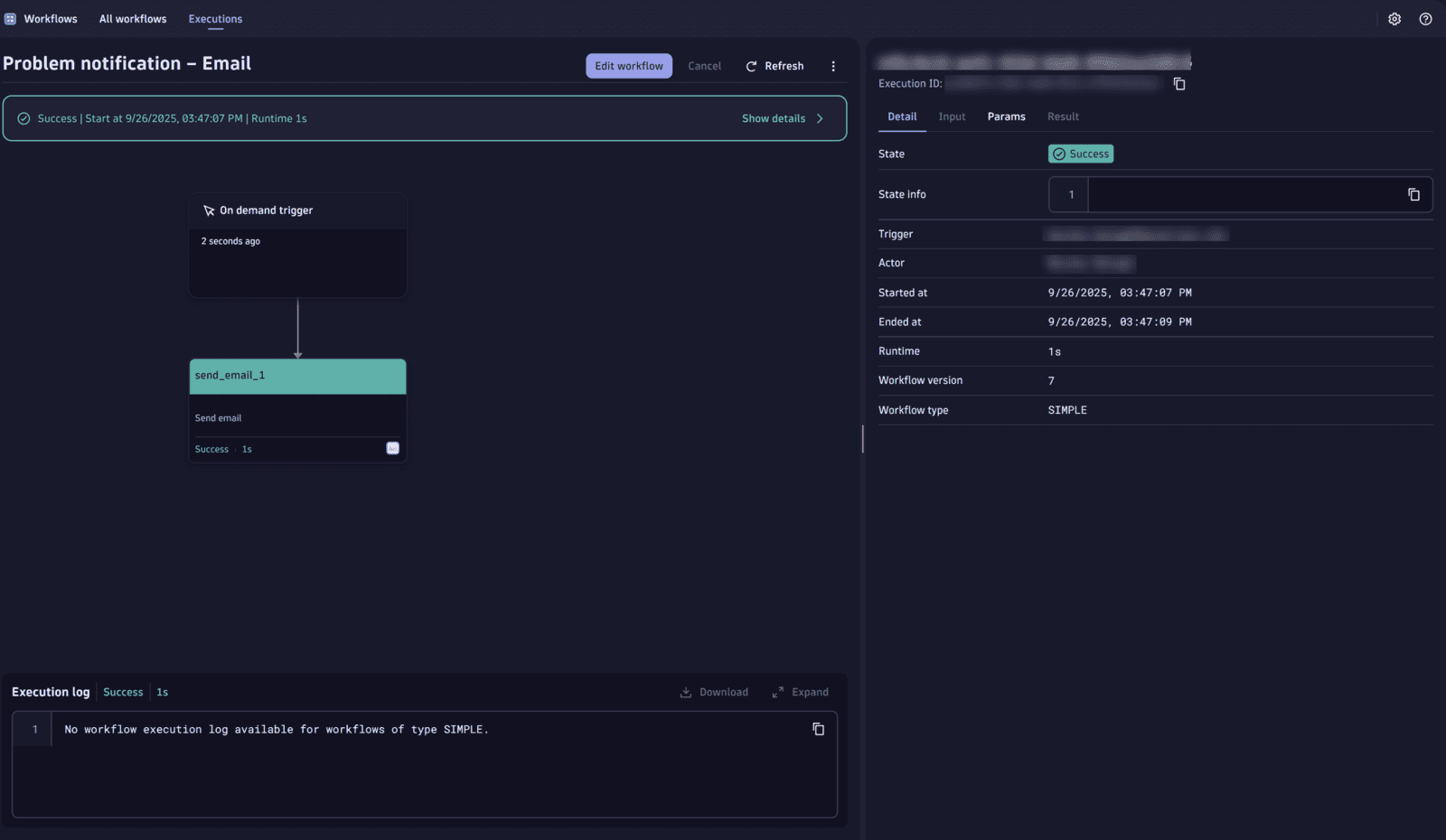This screenshot has height=840, width=1446.
Task: Expand Show details with the chevron
Action: pos(820,117)
